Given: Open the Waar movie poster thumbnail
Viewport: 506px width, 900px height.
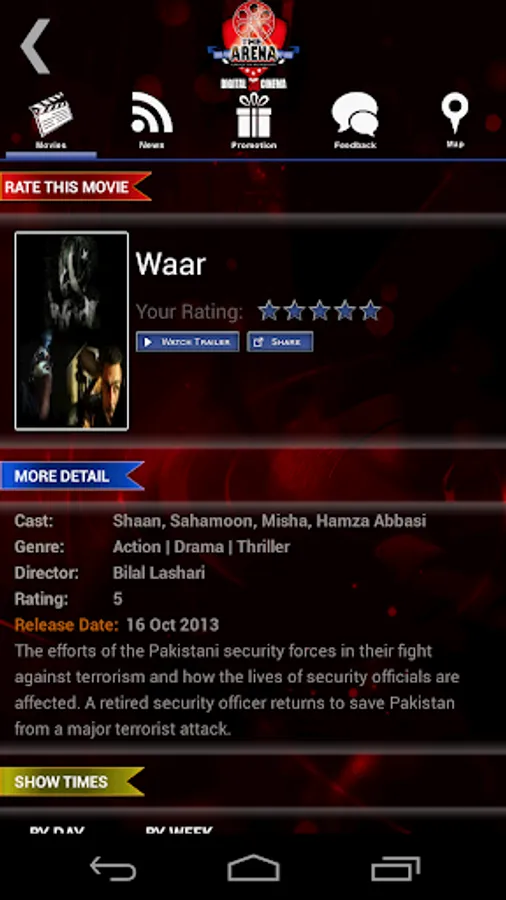Looking at the screenshot, I should (72, 331).
